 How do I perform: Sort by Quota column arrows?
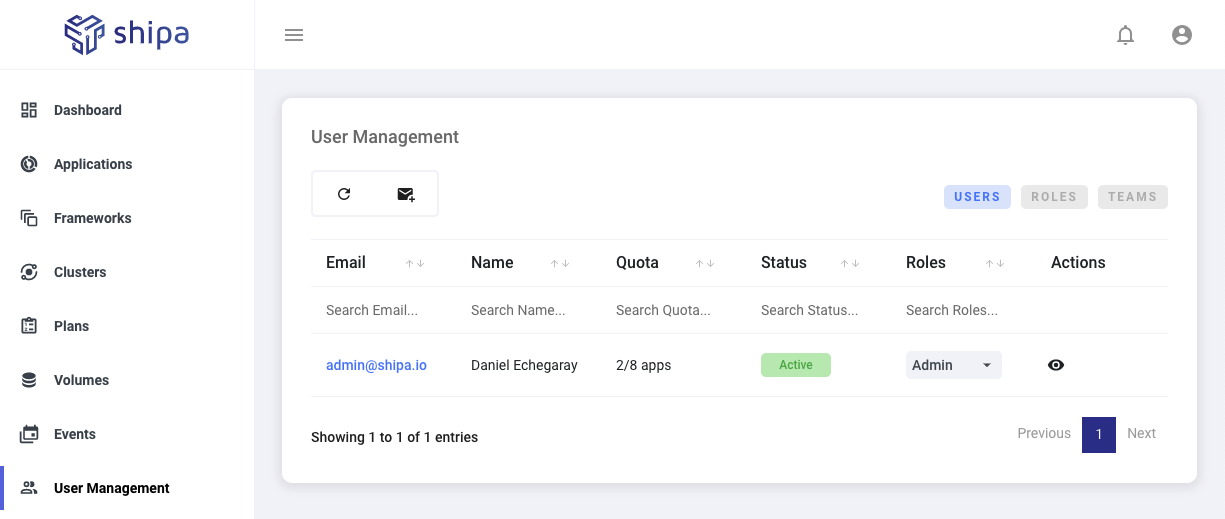tap(705, 263)
